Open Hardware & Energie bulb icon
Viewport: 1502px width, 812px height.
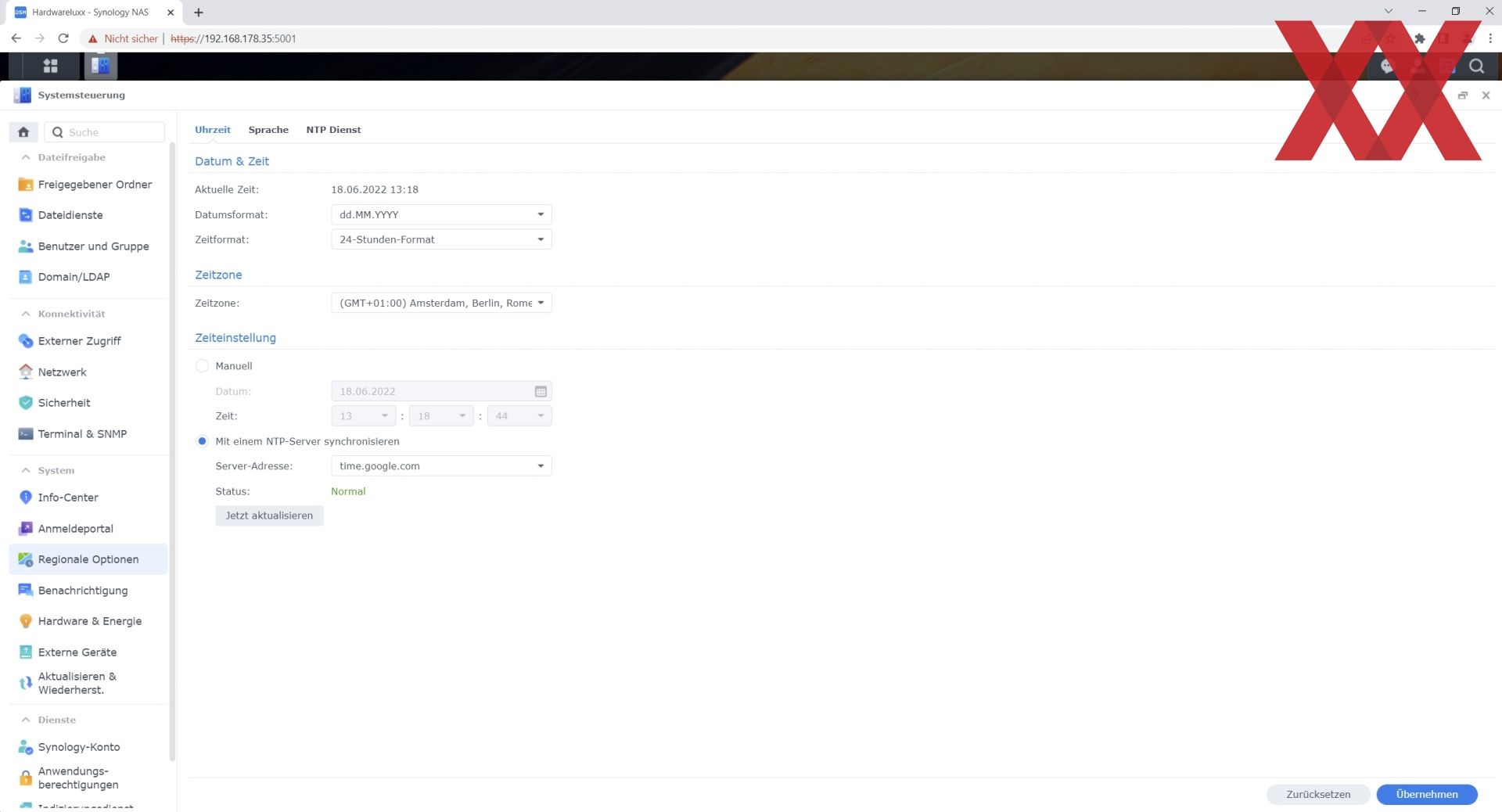pos(26,621)
